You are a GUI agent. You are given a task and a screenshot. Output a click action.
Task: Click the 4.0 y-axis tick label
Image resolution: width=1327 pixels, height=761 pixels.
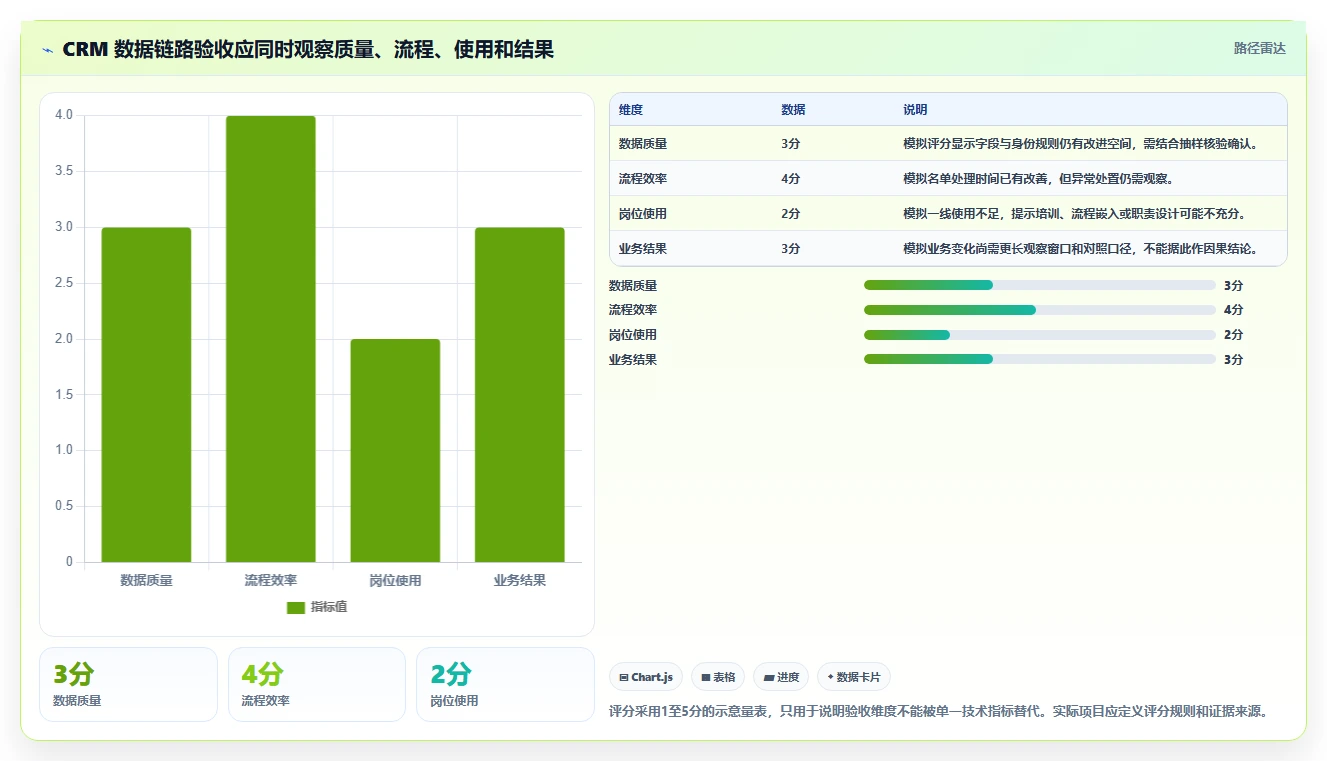64,115
